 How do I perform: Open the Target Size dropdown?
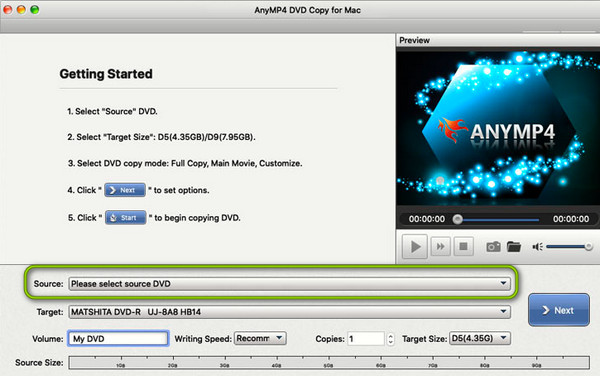480,338
